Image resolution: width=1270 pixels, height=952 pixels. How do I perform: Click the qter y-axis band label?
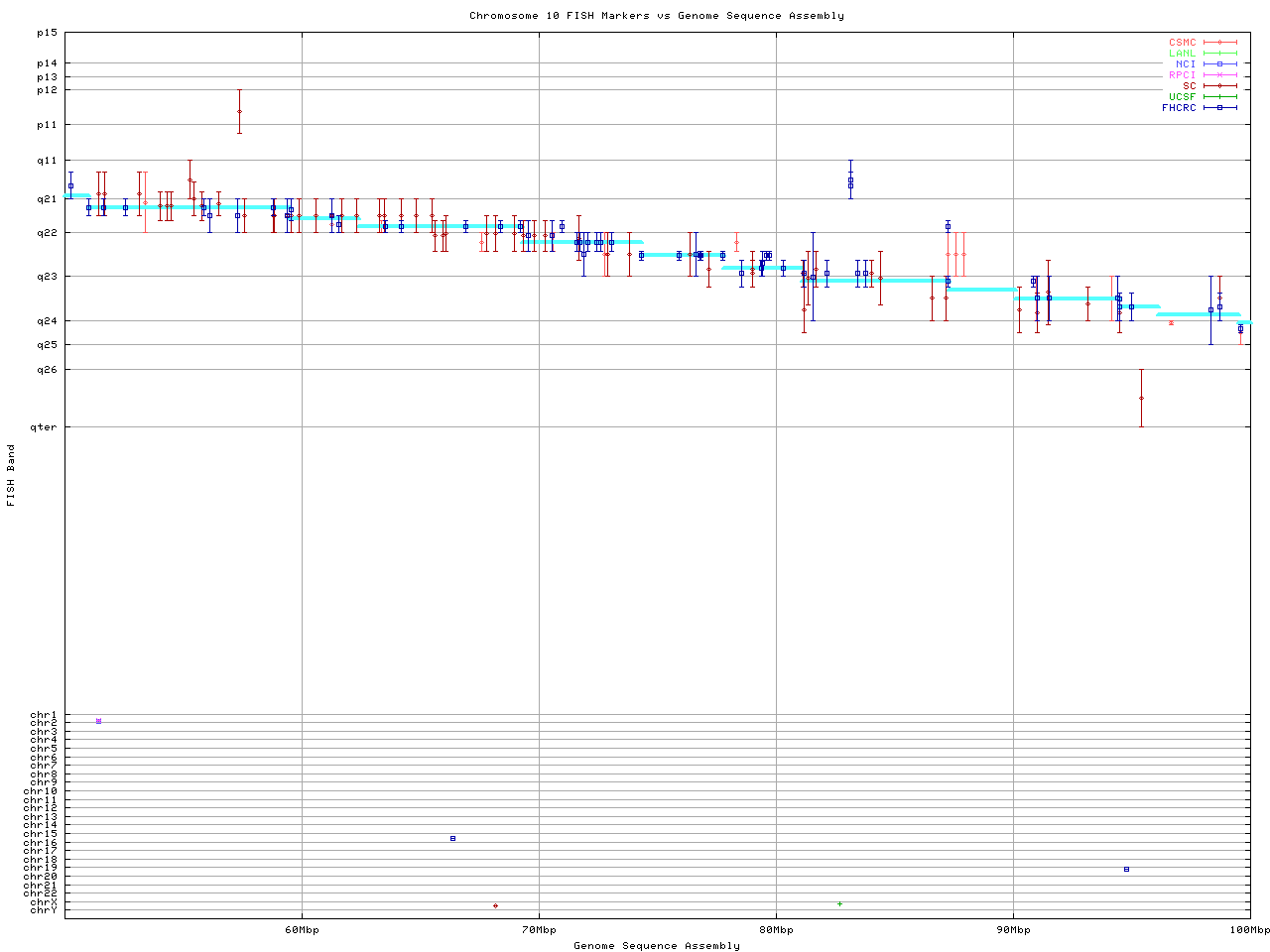click(46, 427)
